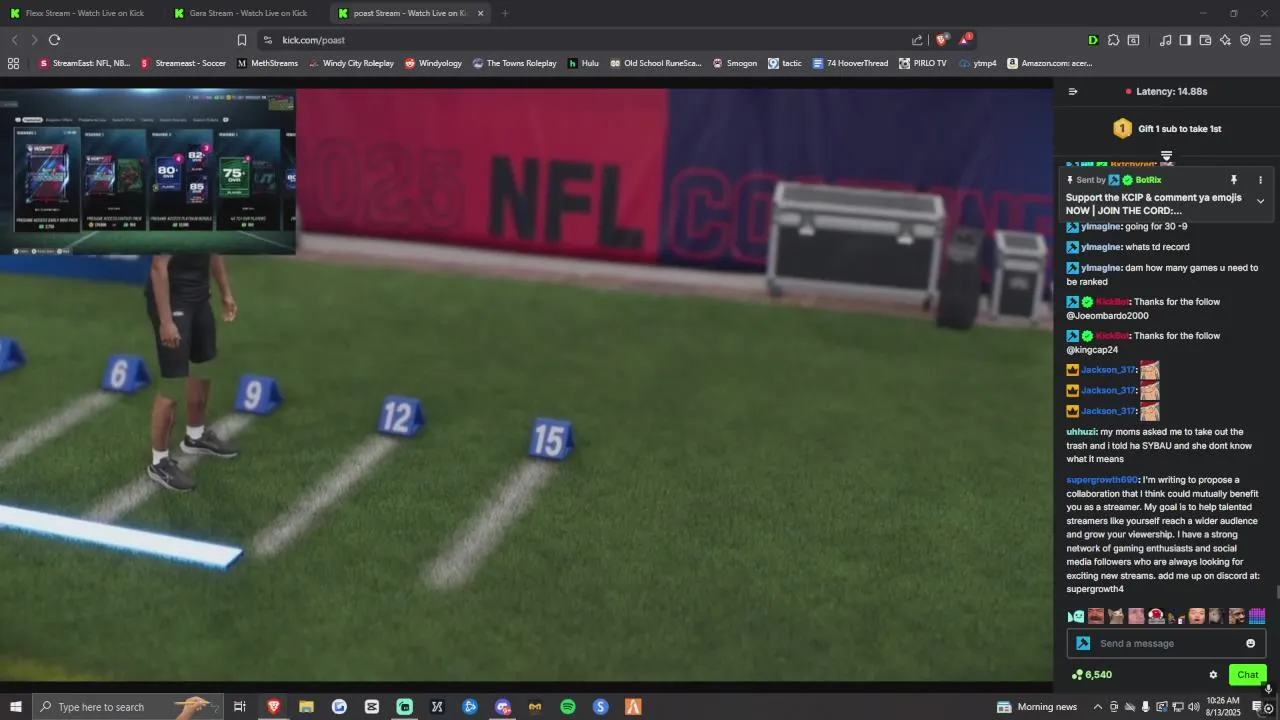Focus the Send a message field
The image size is (1280, 720).
click(1166, 643)
